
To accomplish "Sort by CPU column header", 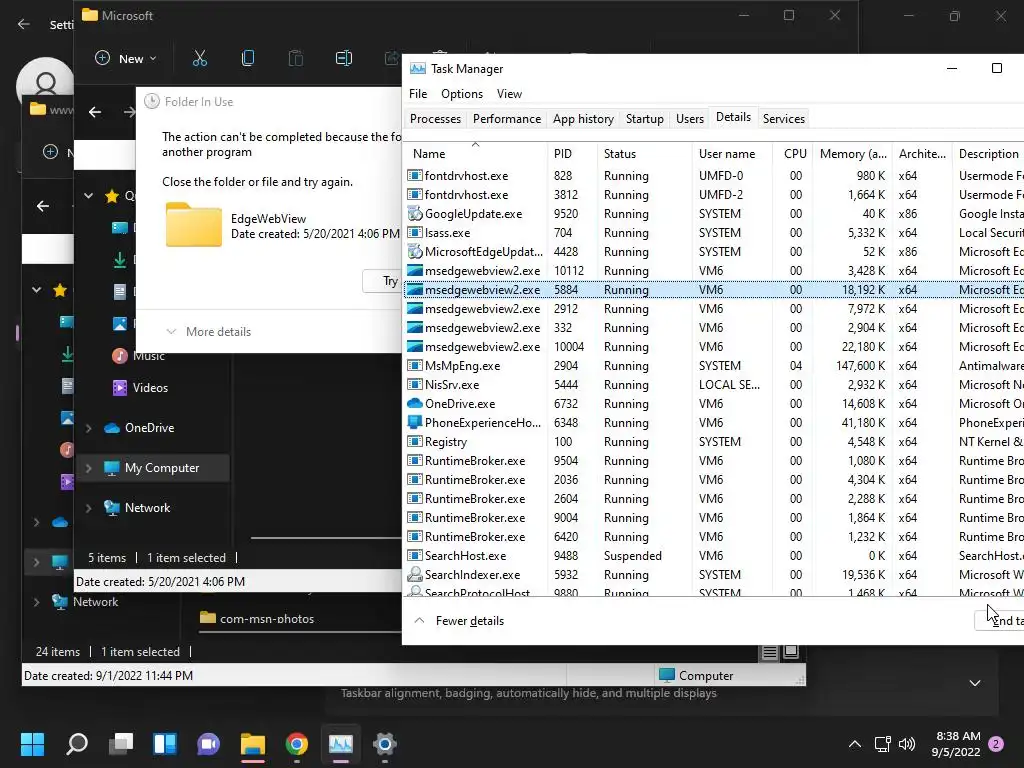I will [x=795, y=153].
